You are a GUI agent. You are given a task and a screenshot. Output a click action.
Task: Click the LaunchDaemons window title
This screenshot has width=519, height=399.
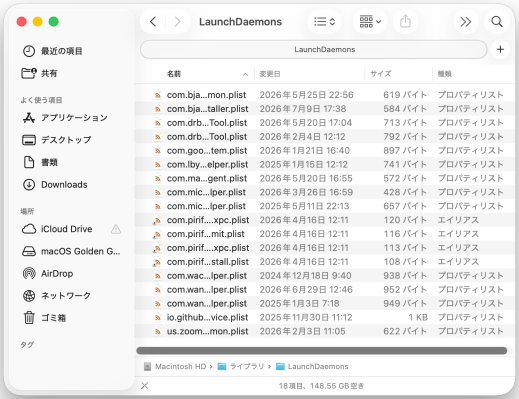click(x=240, y=22)
